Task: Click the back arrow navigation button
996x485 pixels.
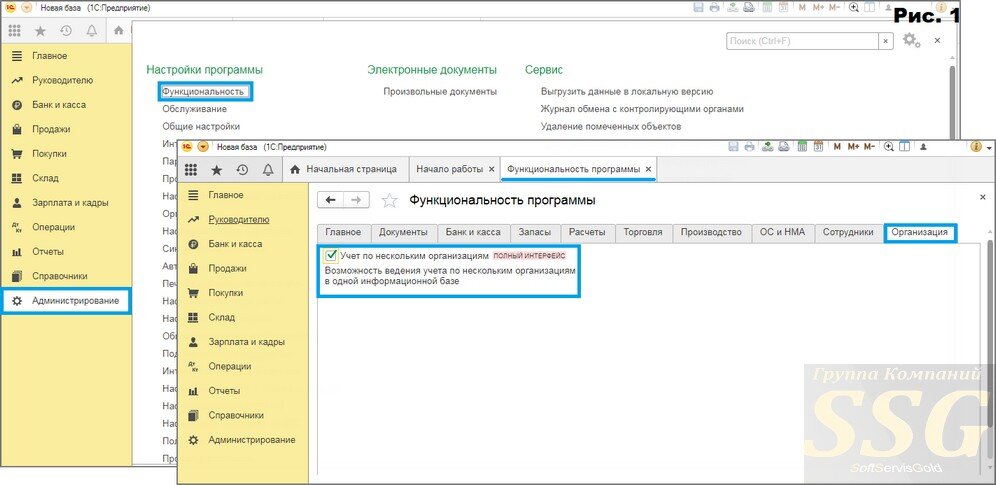Action: [330, 200]
